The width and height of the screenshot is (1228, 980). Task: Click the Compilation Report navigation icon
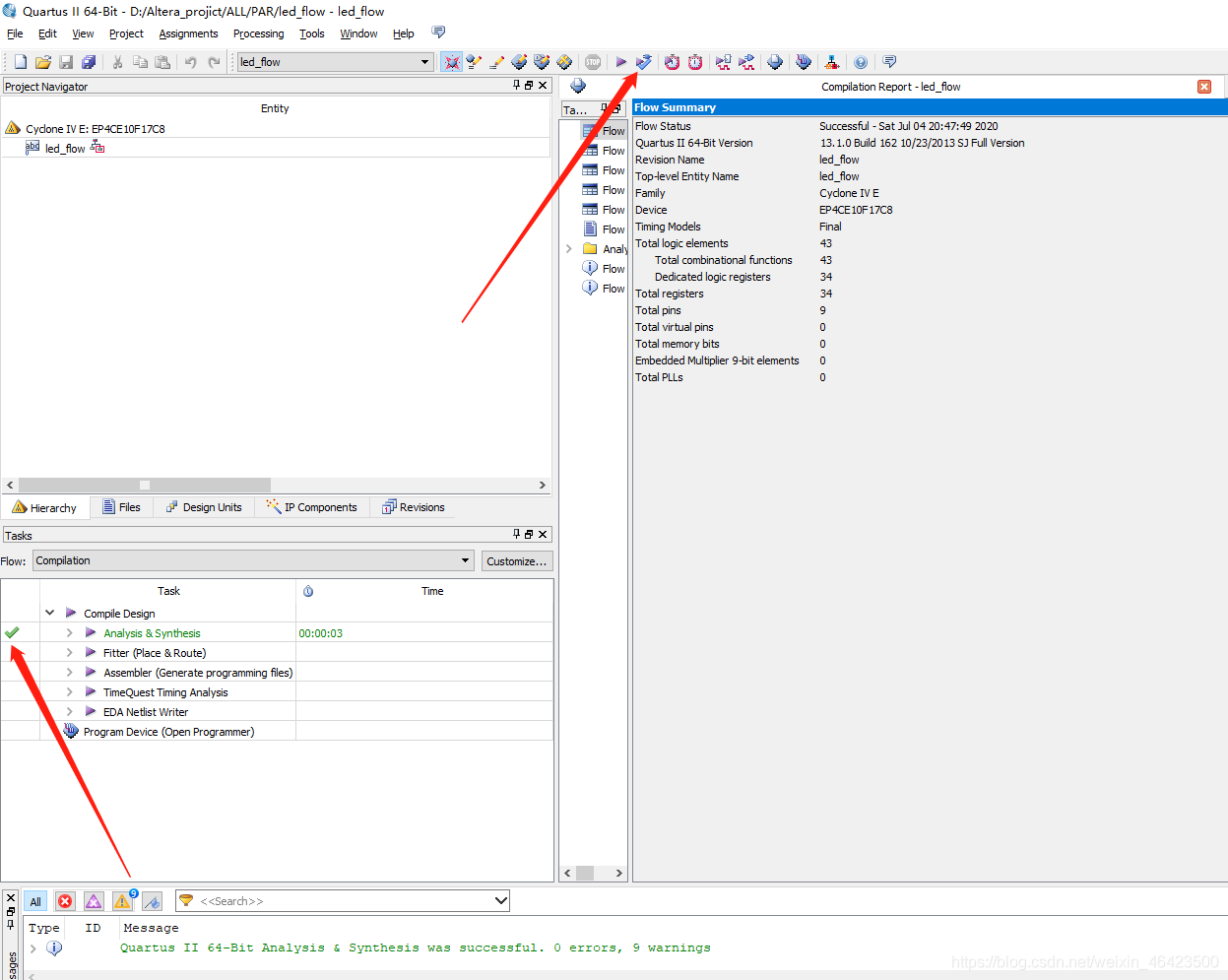tap(578, 87)
